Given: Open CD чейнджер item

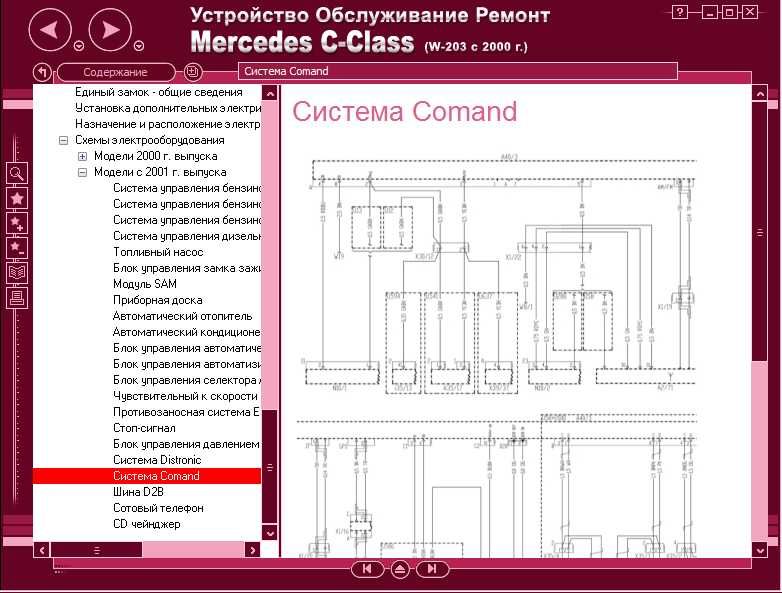Looking at the screenshot, I should 147,524.
